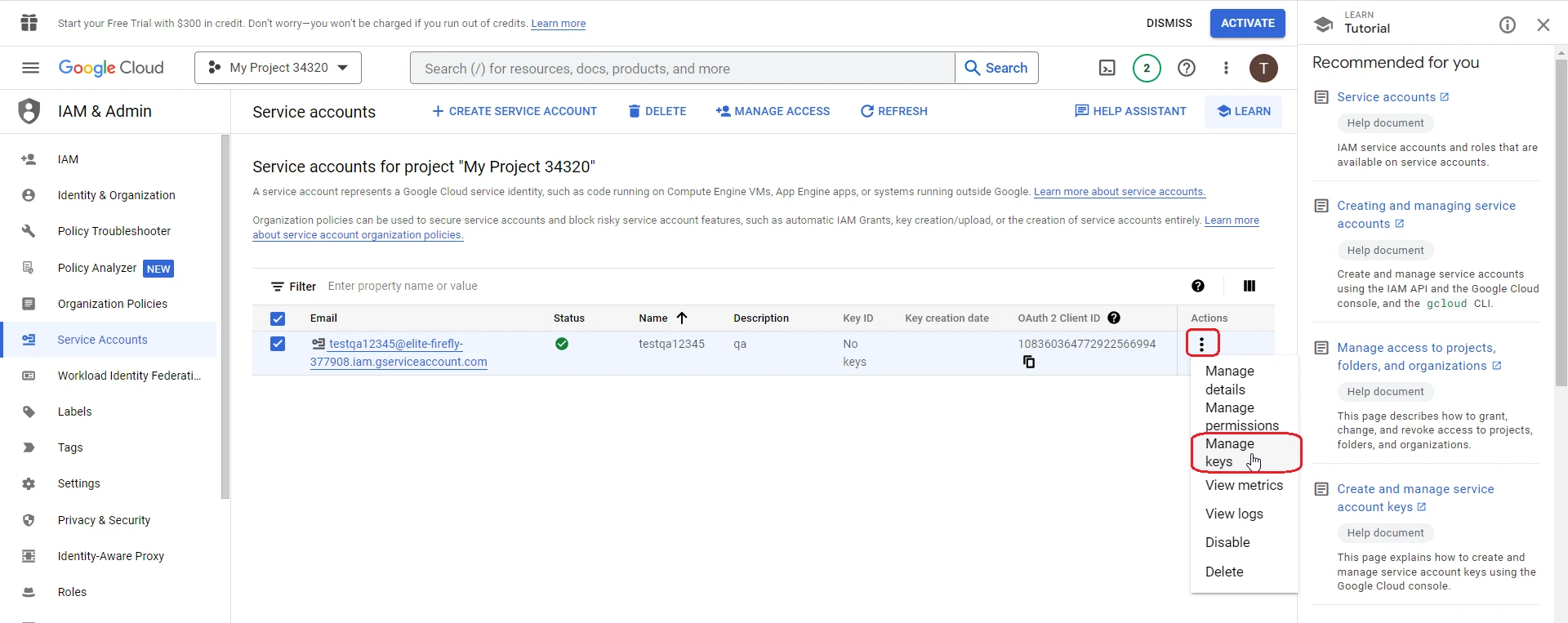Open the top bar three-dot settings menu
The image size is (1568, 623).
click(x=1226, y=68)
